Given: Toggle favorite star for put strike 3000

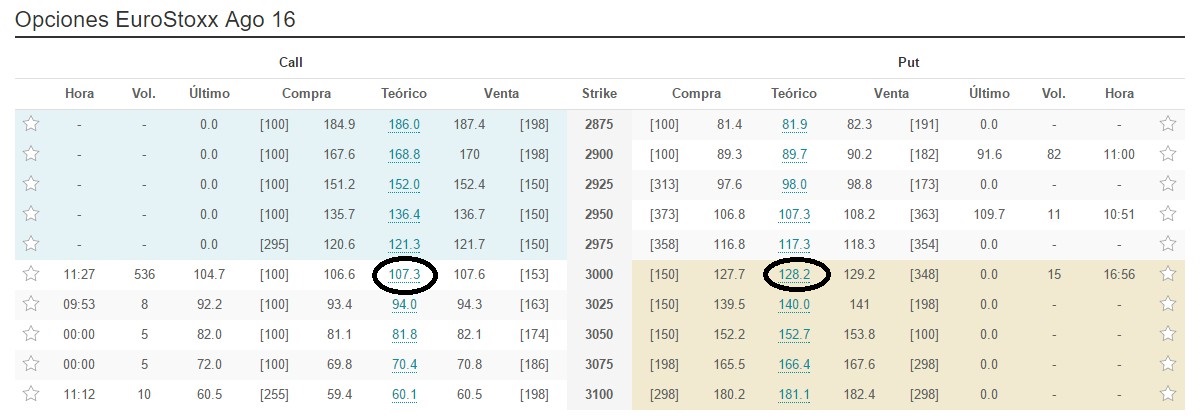Looking at the screenshot, I should 1167,274.
